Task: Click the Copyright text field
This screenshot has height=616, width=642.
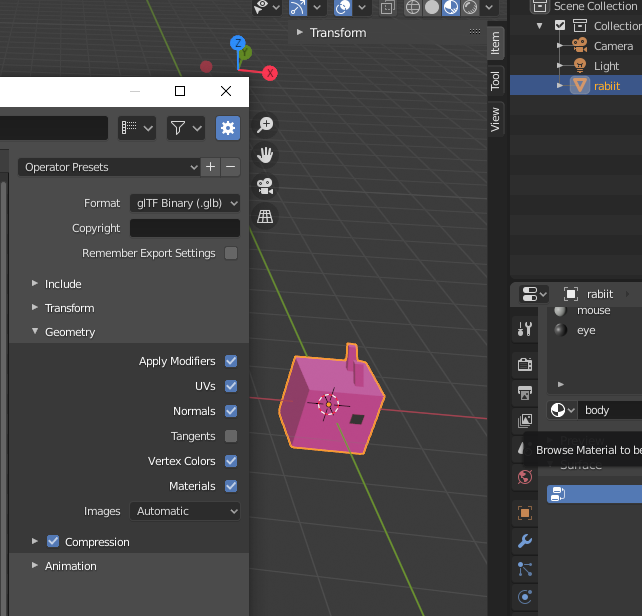Action: click(x=185, y=228)
